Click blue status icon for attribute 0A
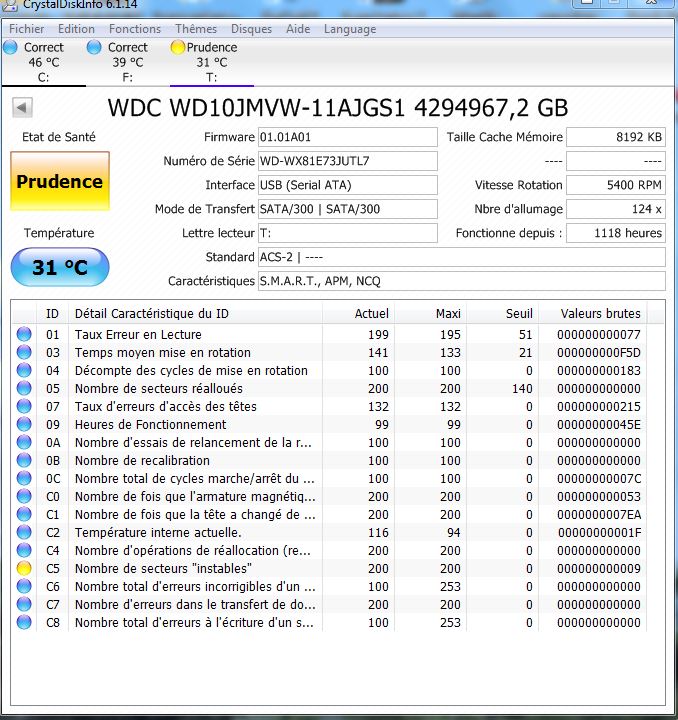Viewport: 678px width, 720px height. 24,442
